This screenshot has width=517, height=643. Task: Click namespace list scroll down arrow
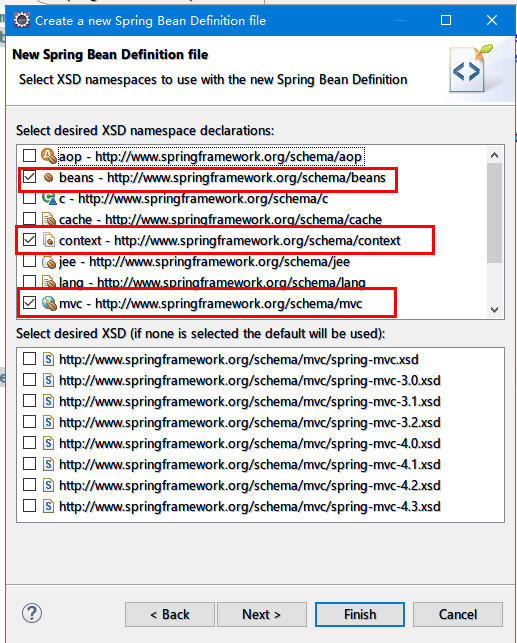coord(494,310)
